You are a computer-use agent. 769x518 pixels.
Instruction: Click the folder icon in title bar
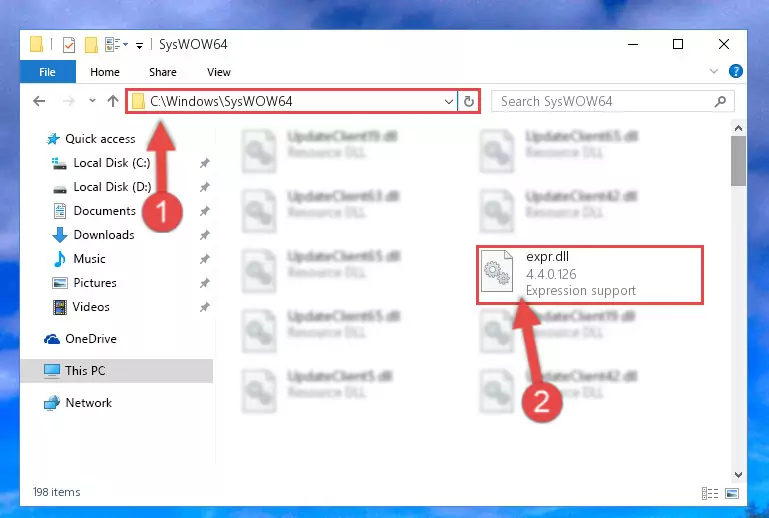click(37, 44)
